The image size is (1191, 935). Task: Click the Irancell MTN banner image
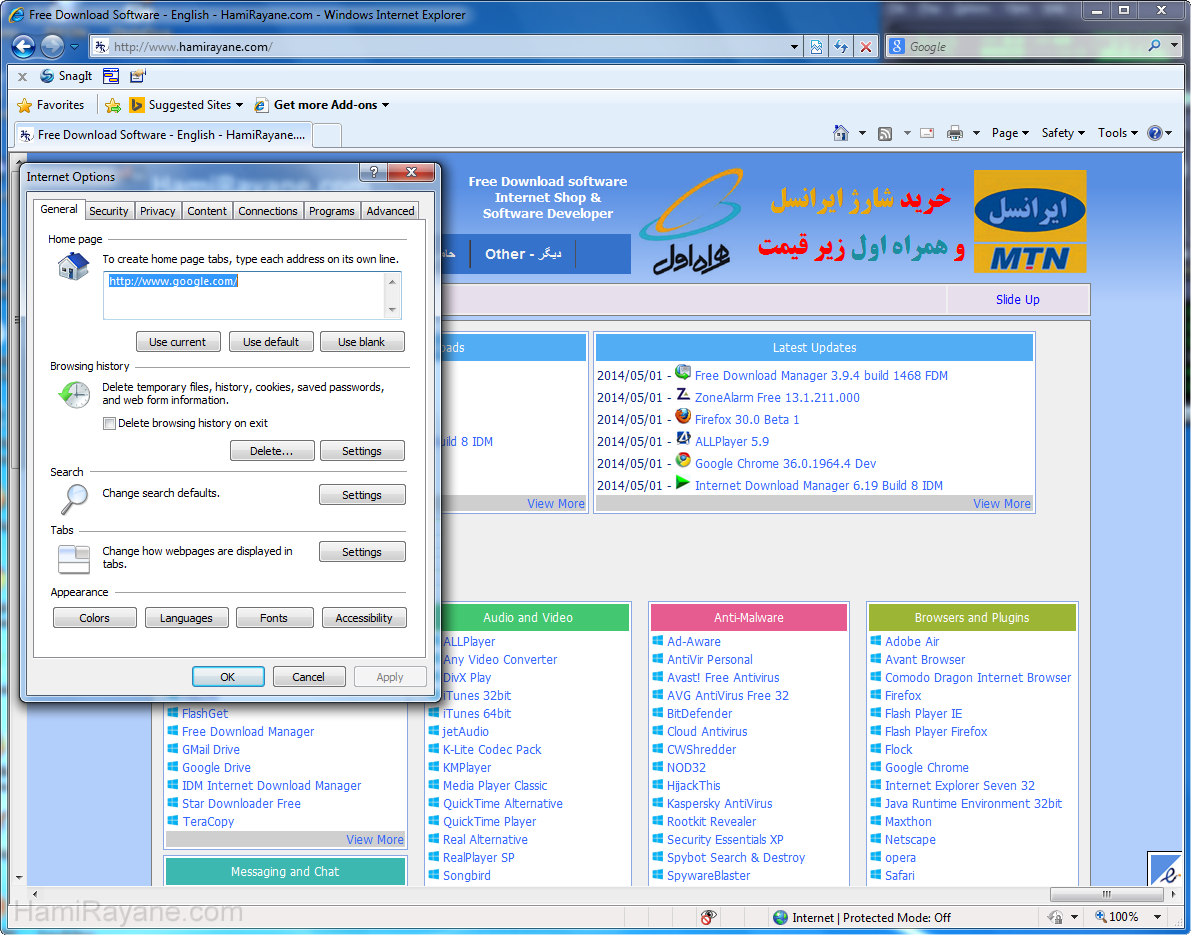pyautogui.click(x=1029, y=221)
